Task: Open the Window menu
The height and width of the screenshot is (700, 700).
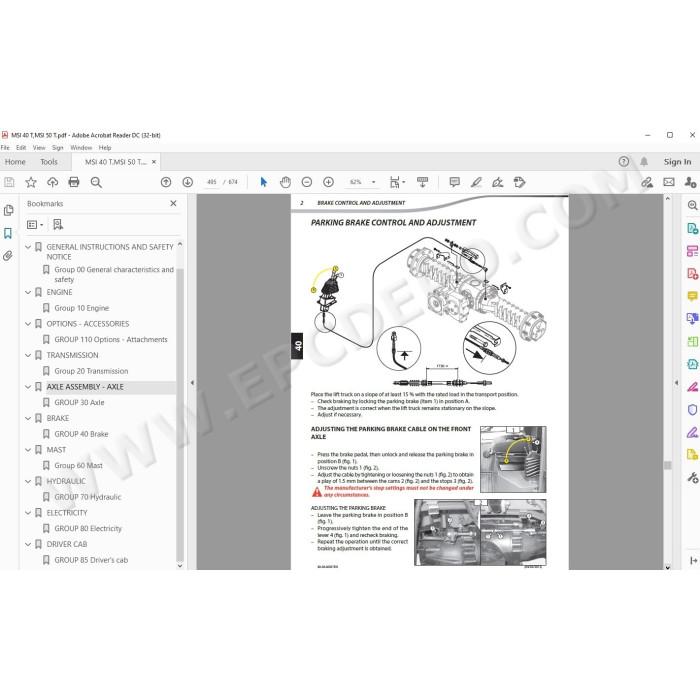Action: pyautogui.click(x=81, y=148)
